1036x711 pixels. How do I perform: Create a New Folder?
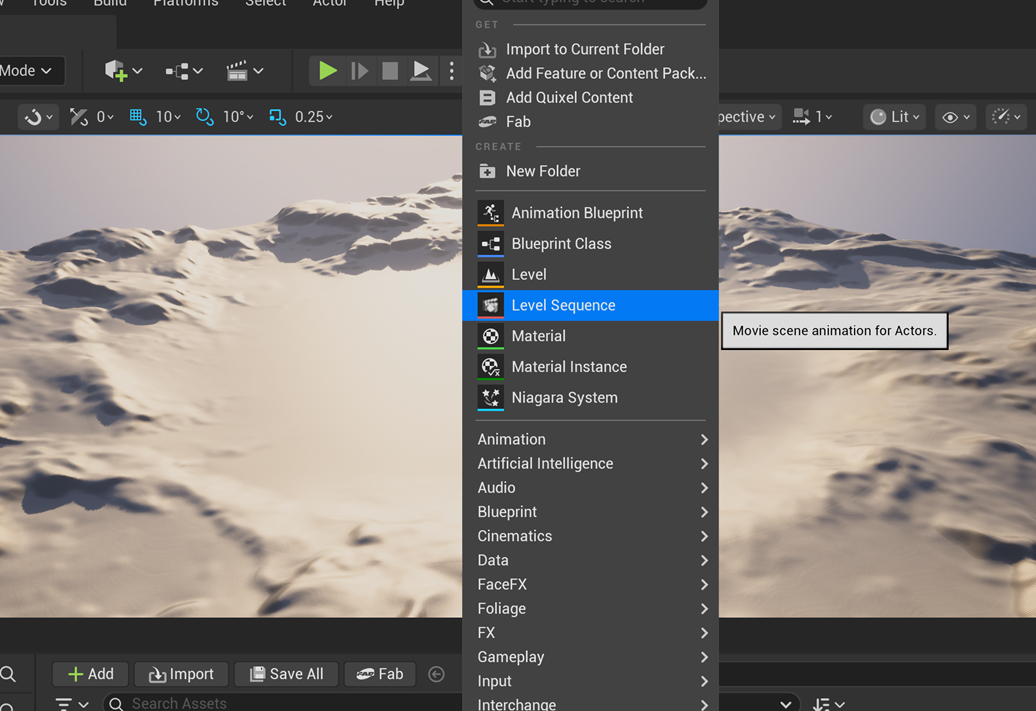(591, 171)
